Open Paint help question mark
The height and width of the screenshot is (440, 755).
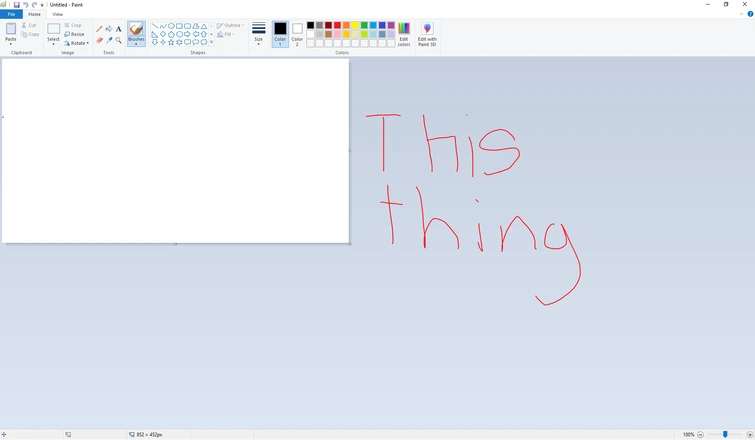750,14
